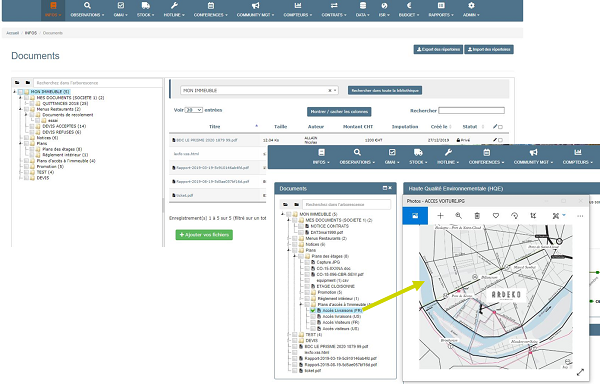Screen dimensions: 600x384
Task: Untick the Accès Livraisons (FR) checkbox
Action: (x=313, y=311)
